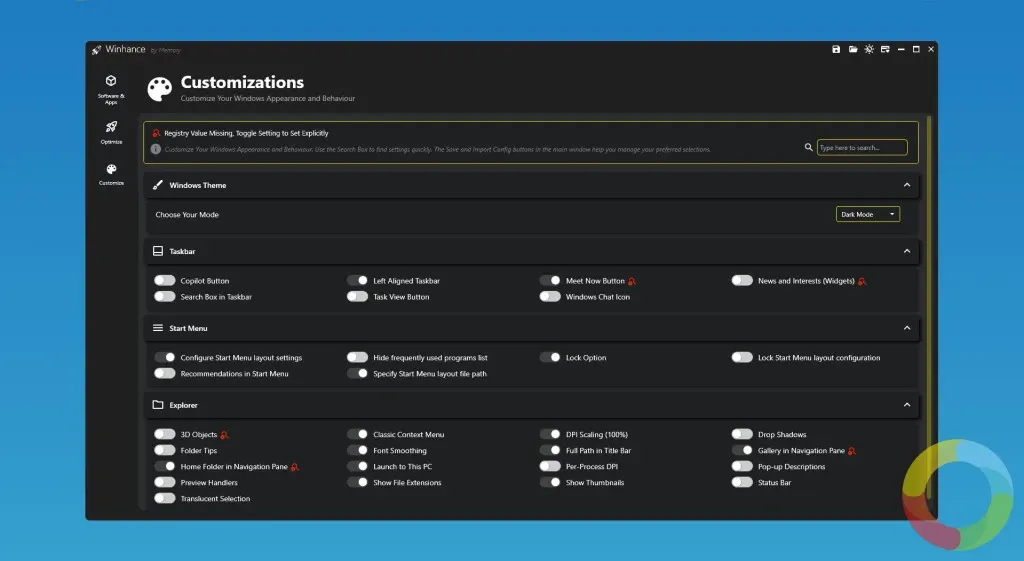Click warning icon next to Meet Now Button

632,281
